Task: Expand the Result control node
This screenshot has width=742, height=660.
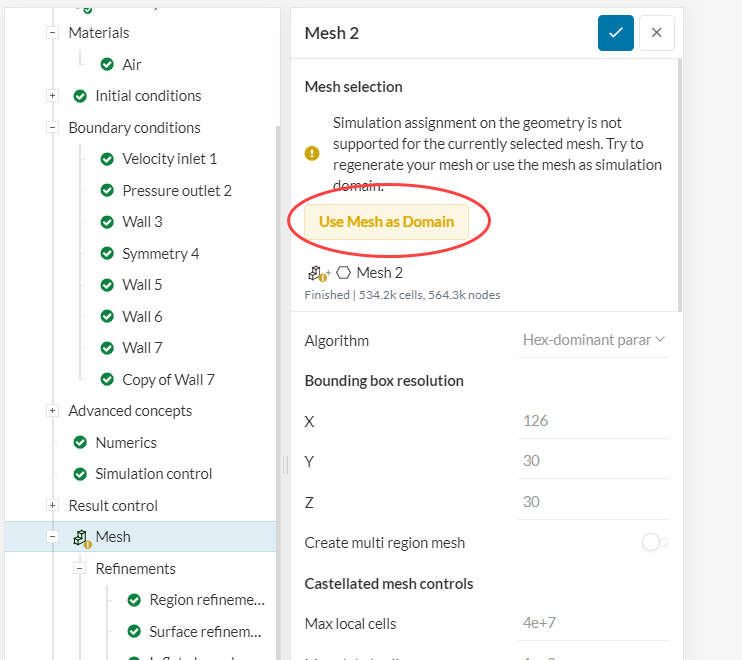Action: click(52, 506)
